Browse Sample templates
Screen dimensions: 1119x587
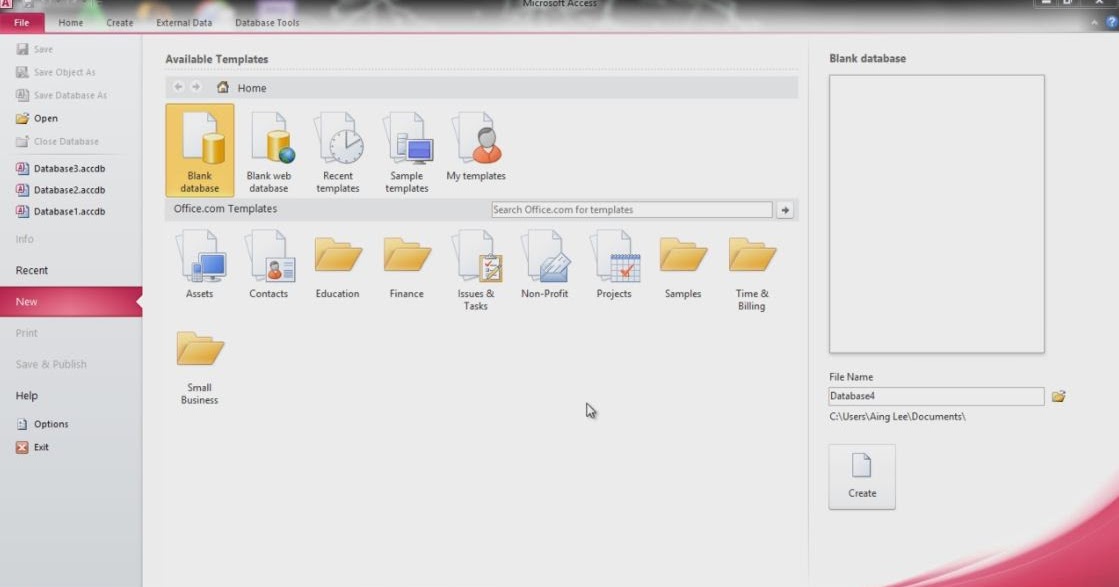(x=407, y=148)
